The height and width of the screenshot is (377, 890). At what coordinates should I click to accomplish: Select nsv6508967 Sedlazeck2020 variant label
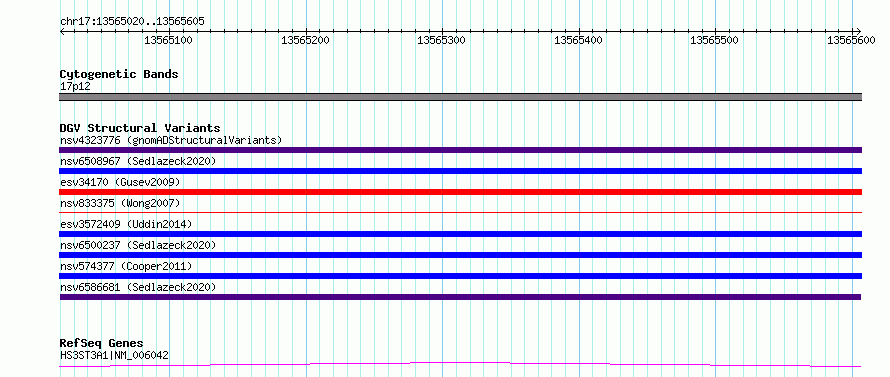(x=138, y=161)
